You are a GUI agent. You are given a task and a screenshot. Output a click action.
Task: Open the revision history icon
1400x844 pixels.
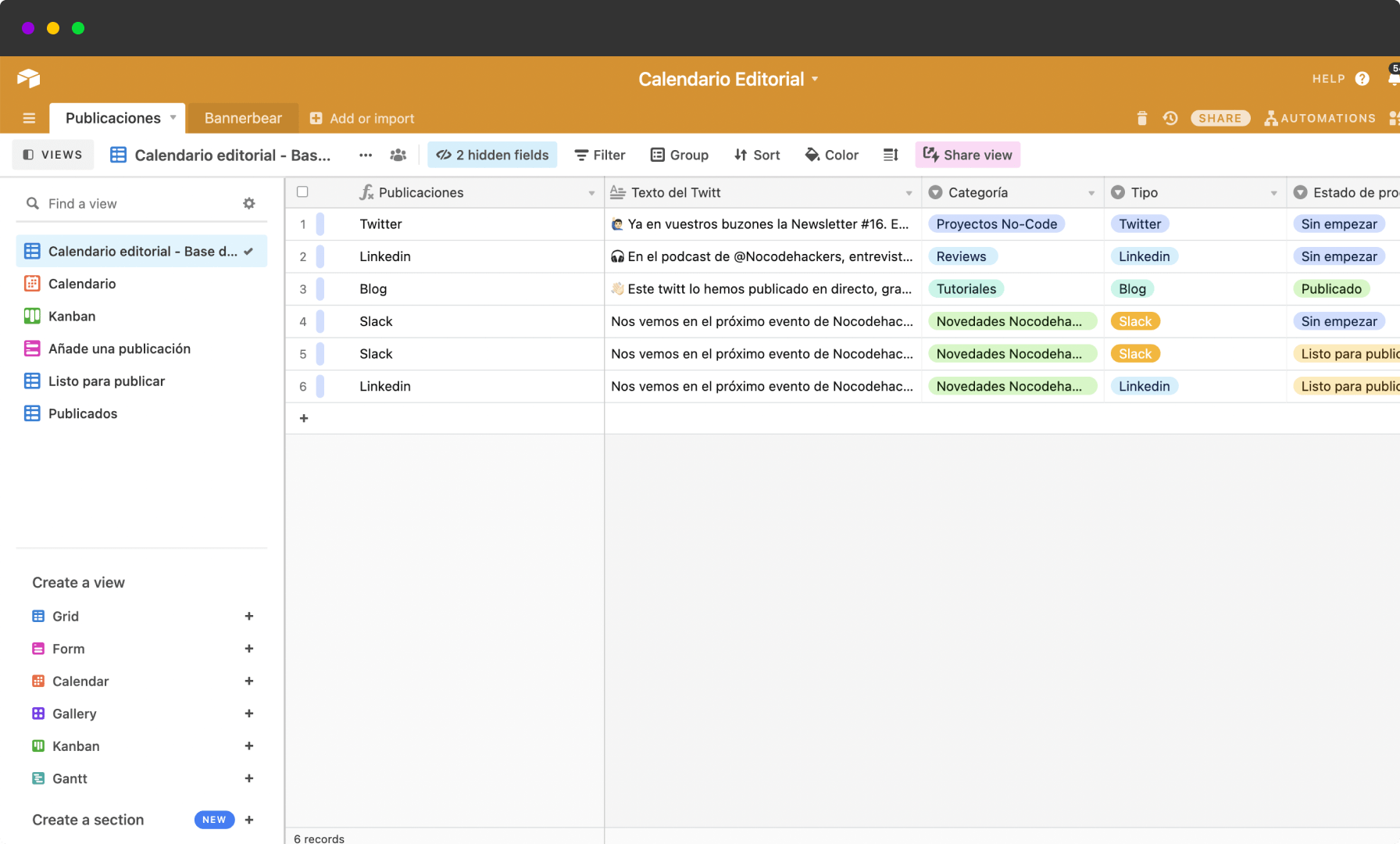(1170, 118)
